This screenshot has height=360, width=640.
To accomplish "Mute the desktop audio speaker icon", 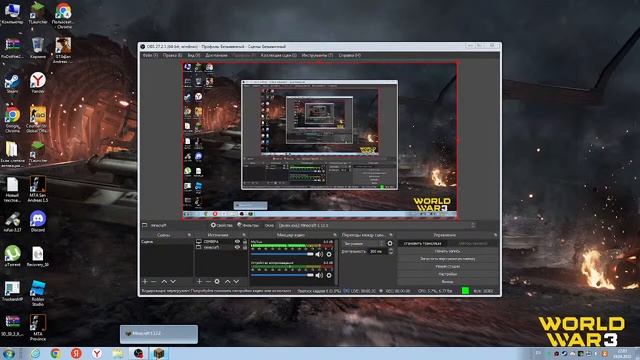I will click(x=319, y=275).
